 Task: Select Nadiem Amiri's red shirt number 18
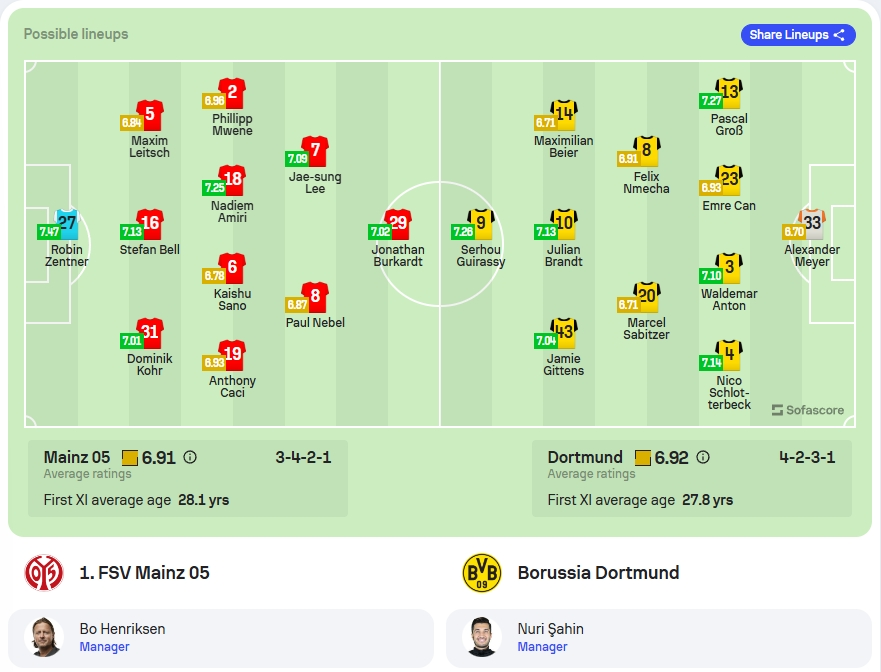(233, 180)
